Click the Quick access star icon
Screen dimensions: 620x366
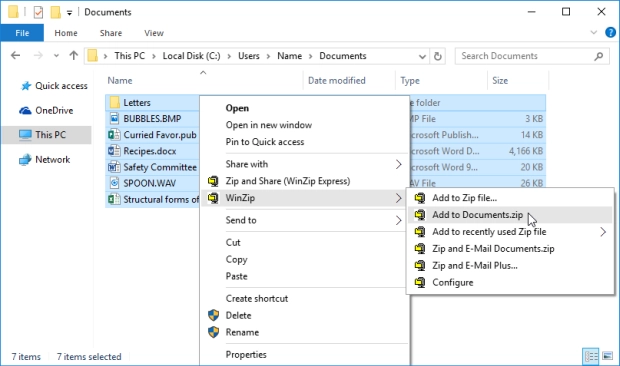tap(26, 86)
